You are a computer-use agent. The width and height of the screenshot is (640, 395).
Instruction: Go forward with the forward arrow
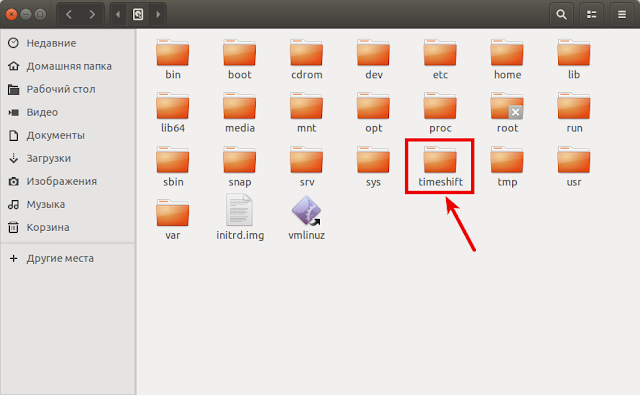[x=92, y=14]
